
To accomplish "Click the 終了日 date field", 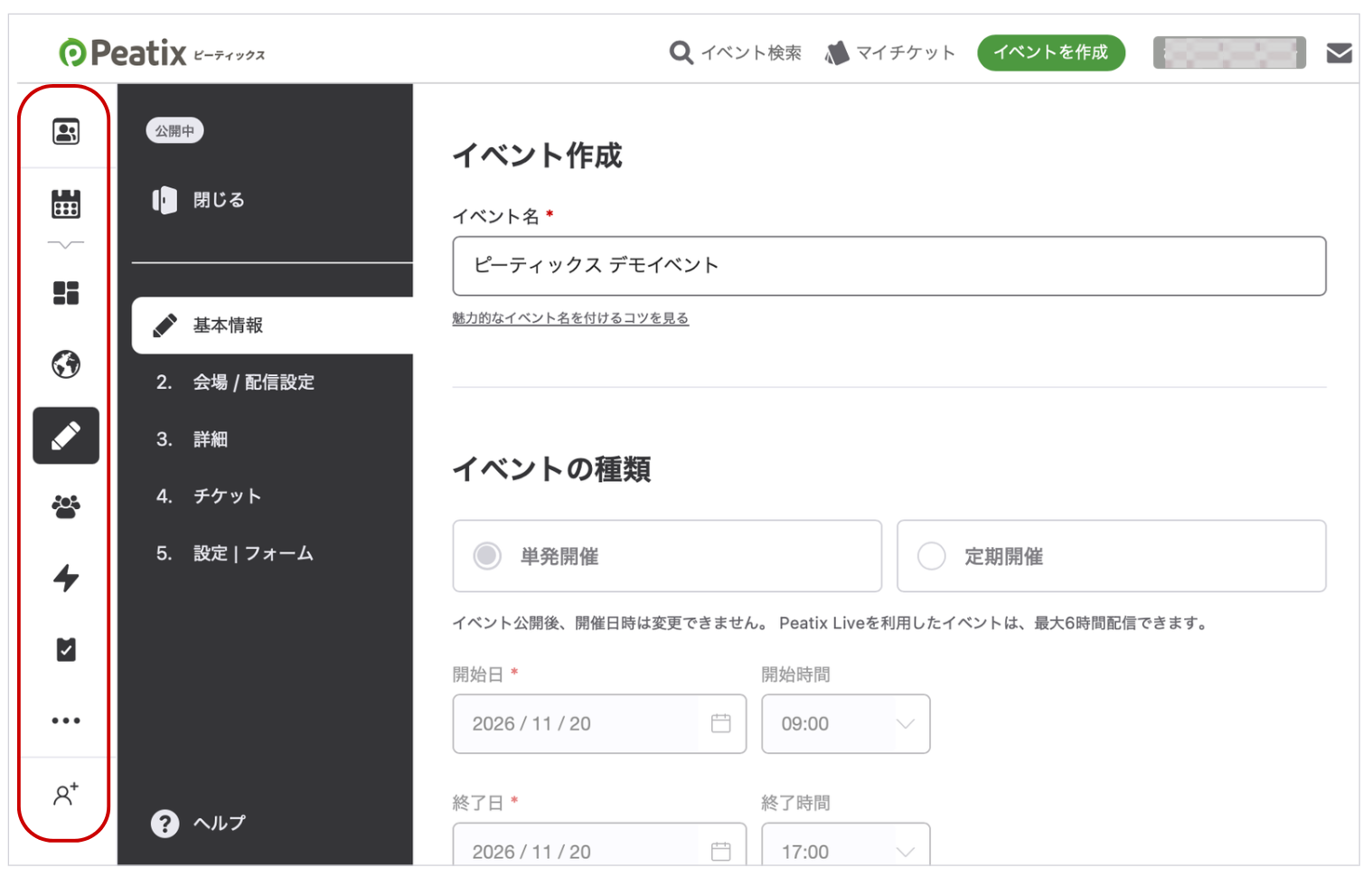I will [599, 844].
